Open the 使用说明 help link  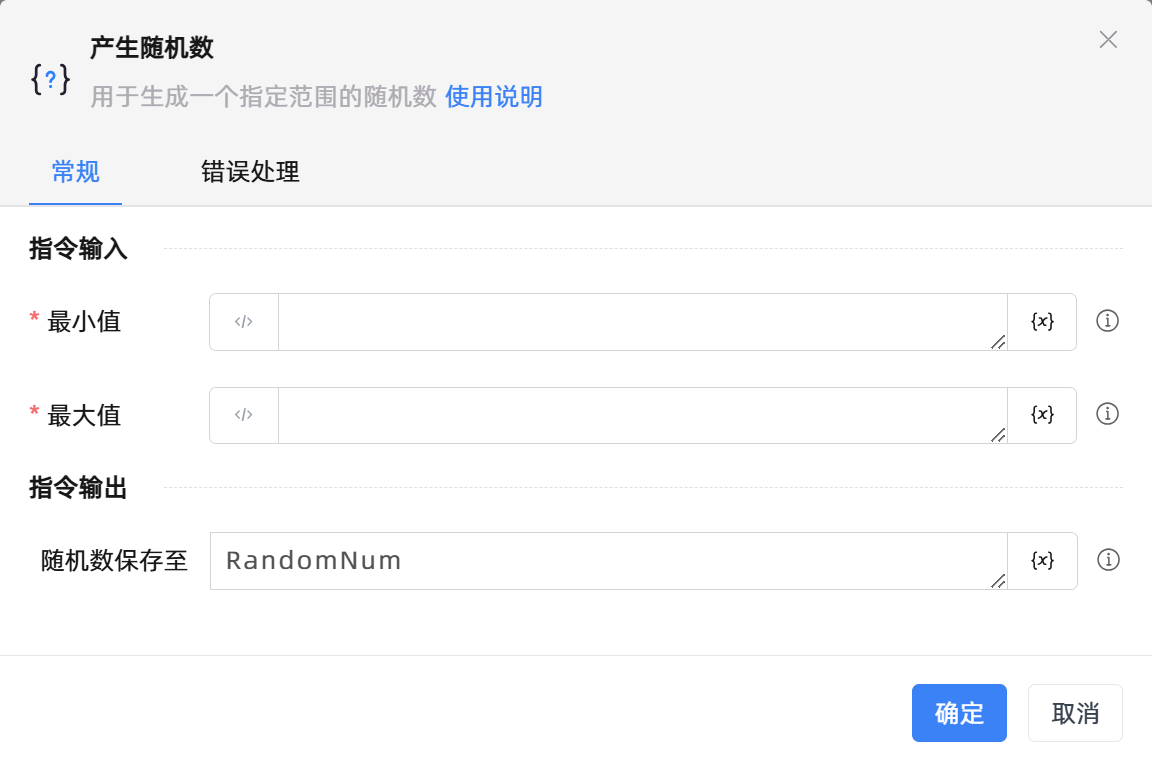click(x=494, y=97)
